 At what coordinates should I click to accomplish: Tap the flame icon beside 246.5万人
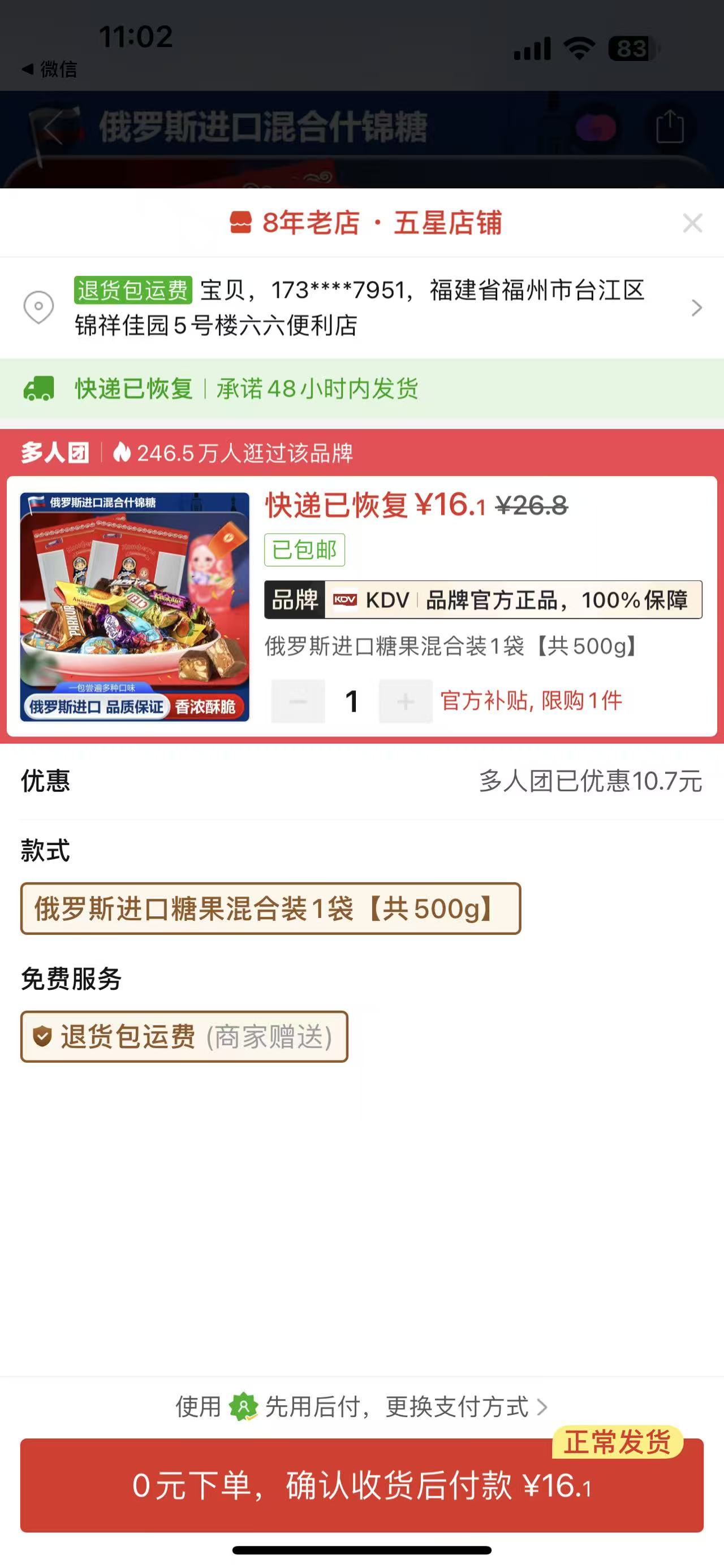(x=122, y=452)
